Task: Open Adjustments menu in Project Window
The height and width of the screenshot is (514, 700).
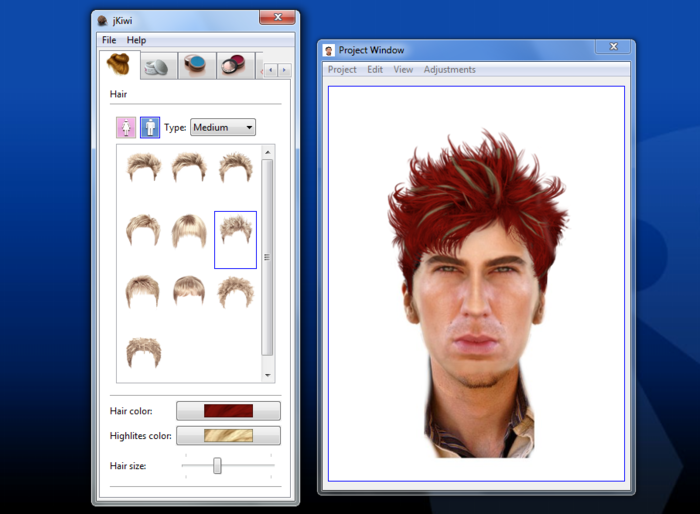Action: click(450, 70)
